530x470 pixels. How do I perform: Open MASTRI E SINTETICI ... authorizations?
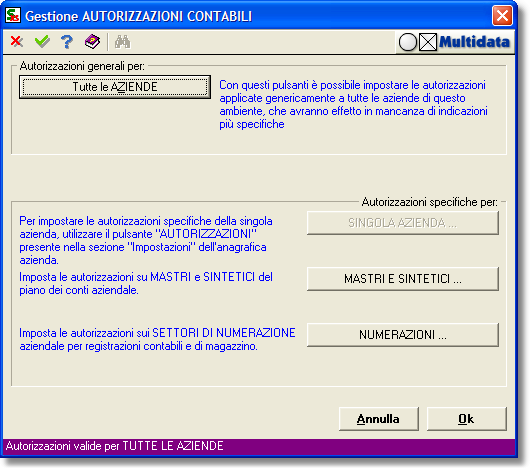coord(403,279)
